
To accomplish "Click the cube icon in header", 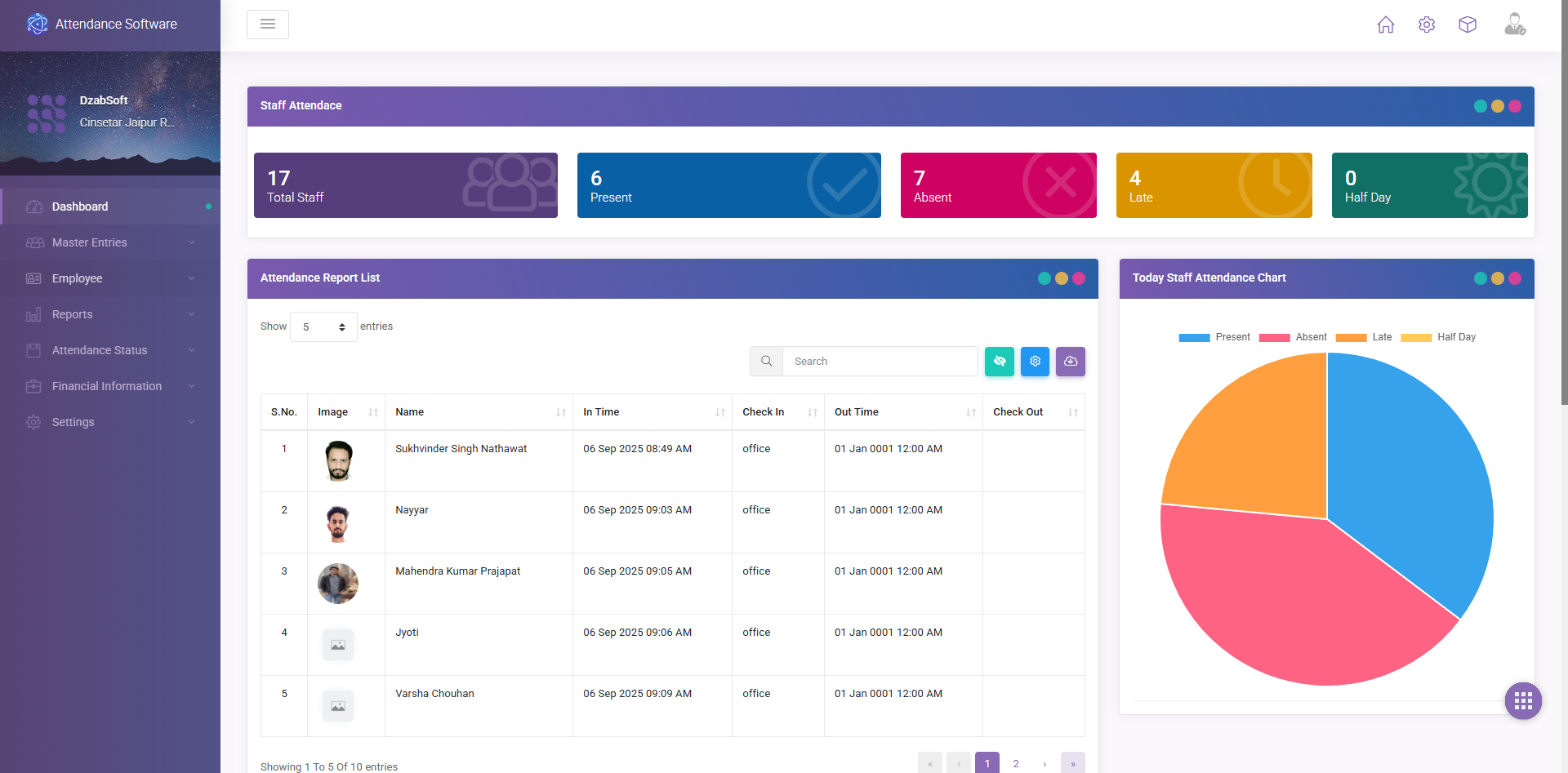I will [x=1467, y=24].
